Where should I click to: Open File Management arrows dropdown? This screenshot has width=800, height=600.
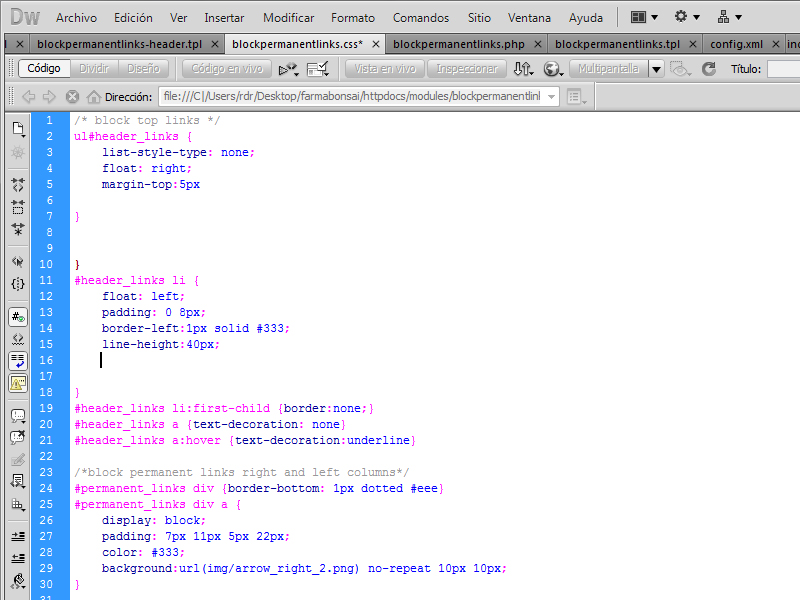coord(523,69)
